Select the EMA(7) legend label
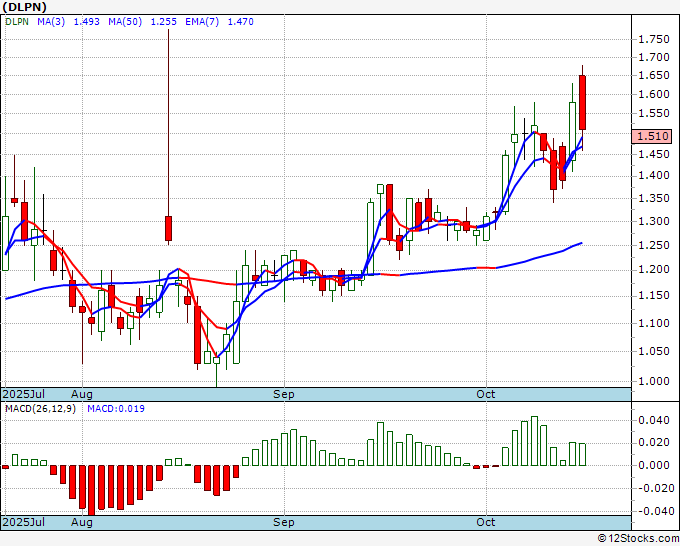The height and width of the screenshot is (546, 680). pyautogui.click(x=202, y=22)
